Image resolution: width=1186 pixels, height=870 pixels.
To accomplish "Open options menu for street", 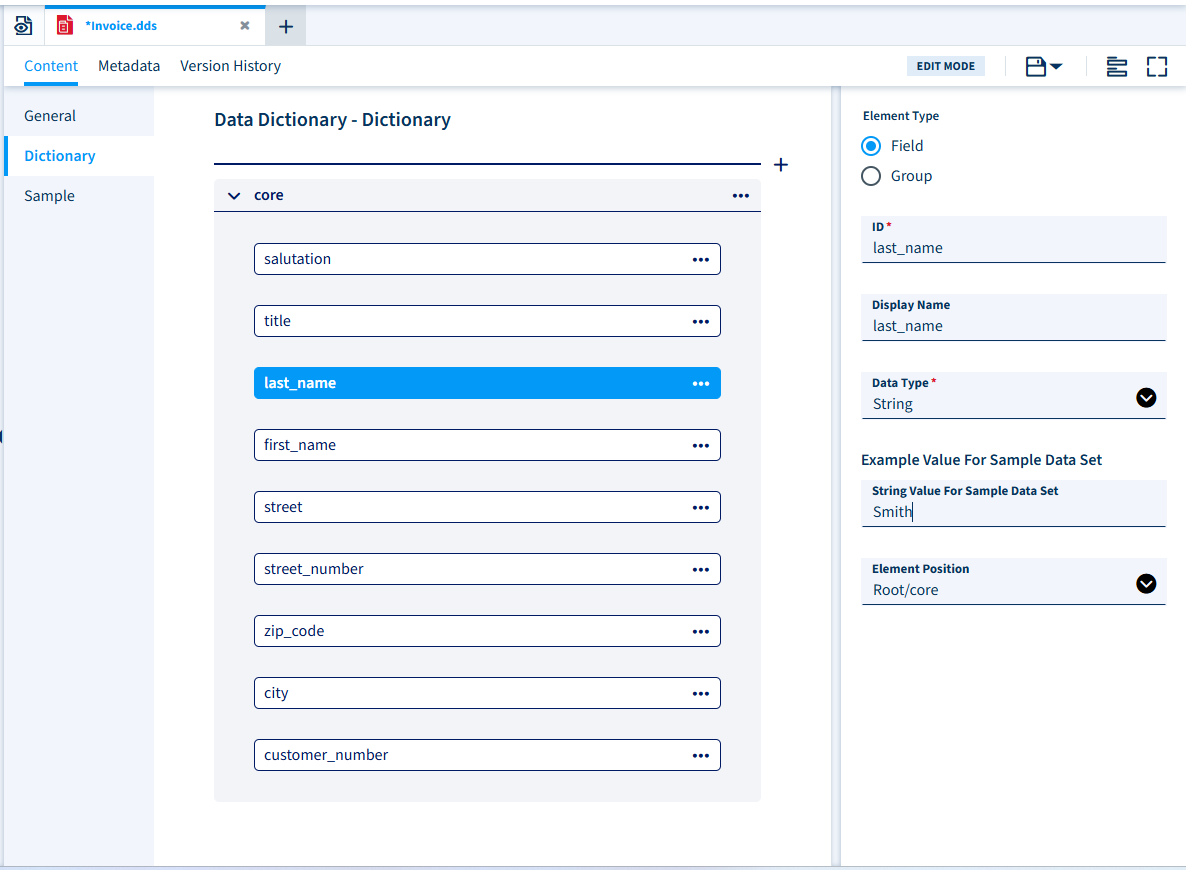I will [700, 508].
